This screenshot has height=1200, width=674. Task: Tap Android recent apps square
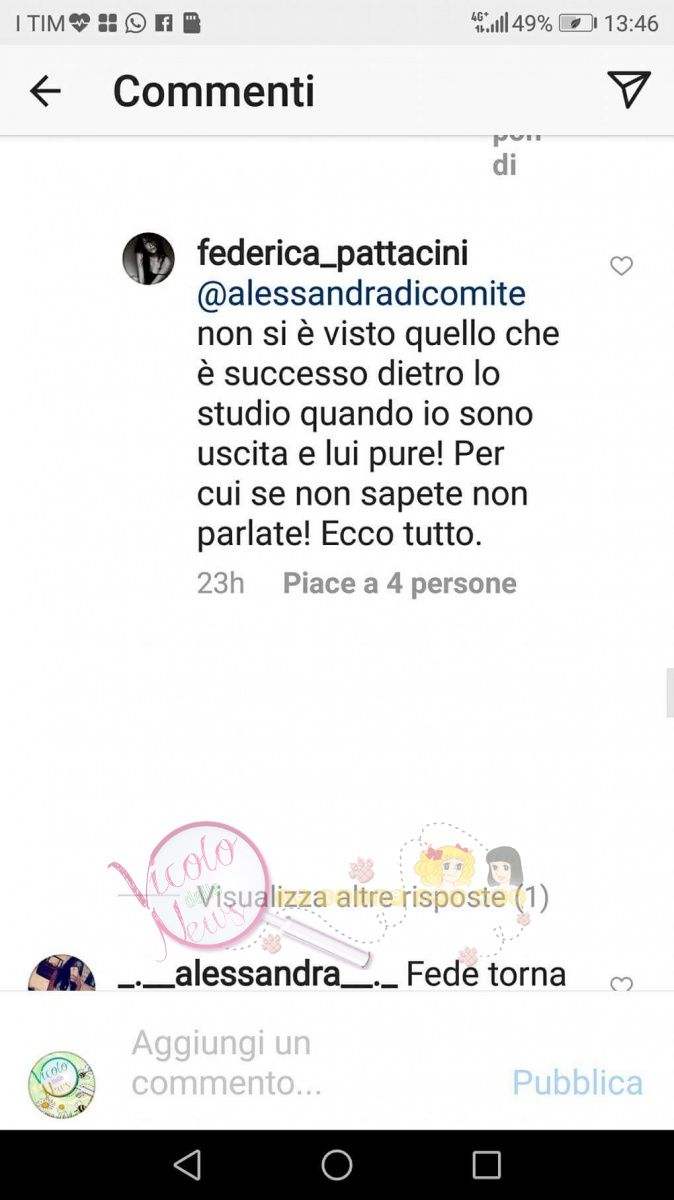[x=487, y=1165]
